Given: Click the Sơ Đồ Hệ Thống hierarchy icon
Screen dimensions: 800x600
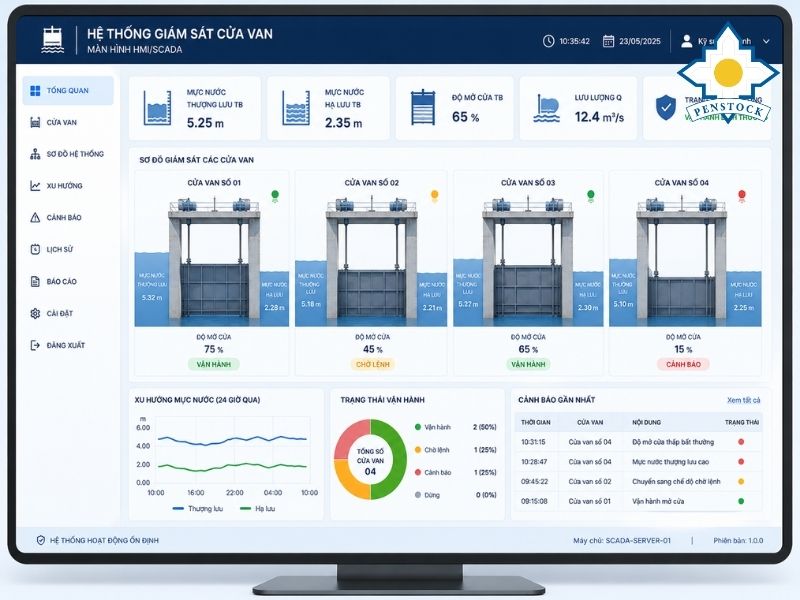Looking at the screenshot, I should (x=35, y=154).
